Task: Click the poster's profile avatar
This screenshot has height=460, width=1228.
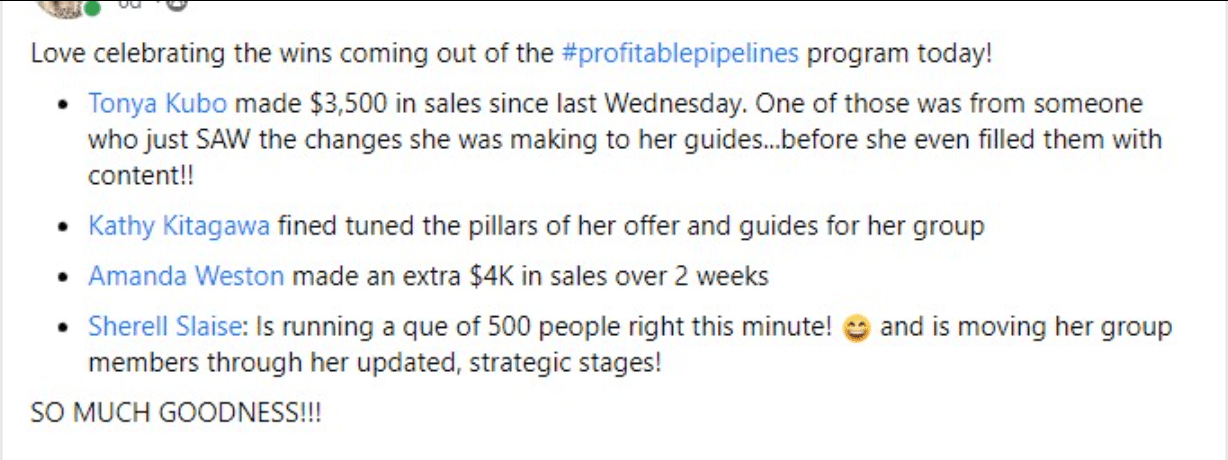Action: (x=60, y=5)
